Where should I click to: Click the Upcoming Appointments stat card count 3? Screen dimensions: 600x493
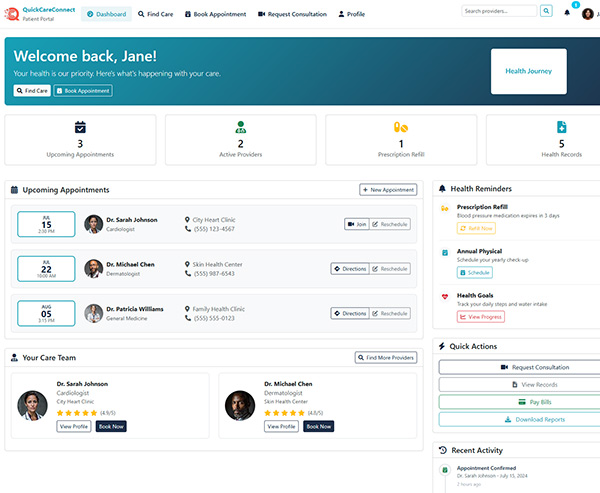pyautogui.click(x=80, y=144)
